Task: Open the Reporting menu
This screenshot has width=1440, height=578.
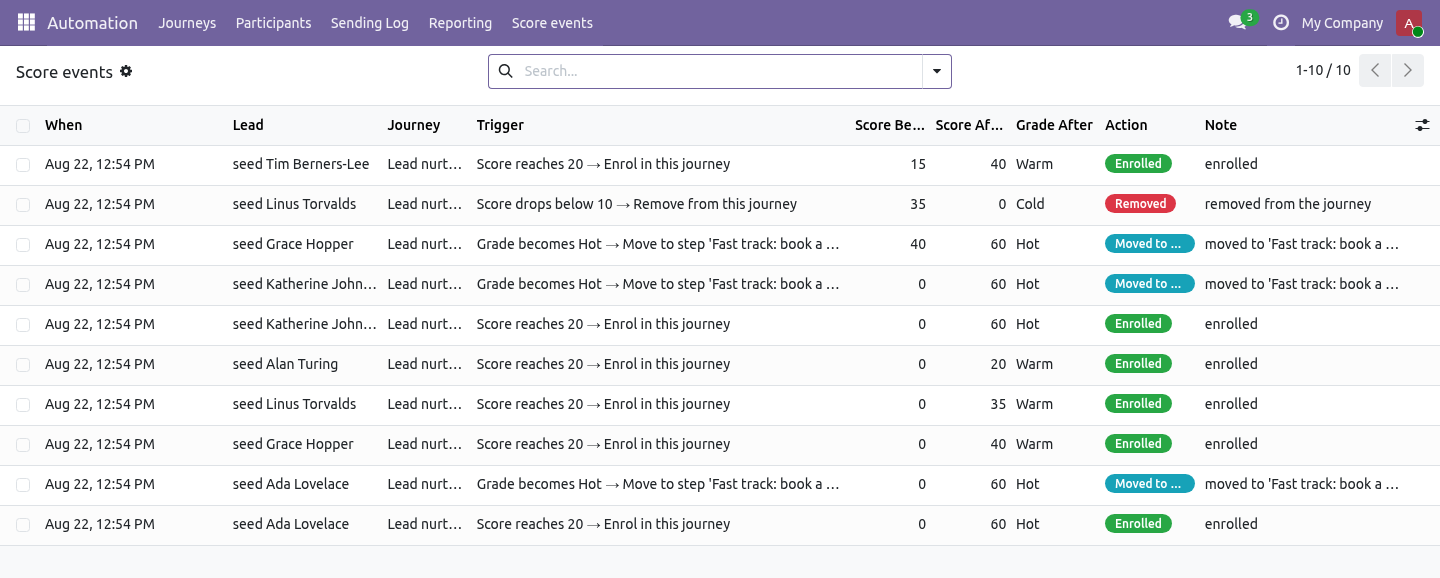Action: coord(460,22)
